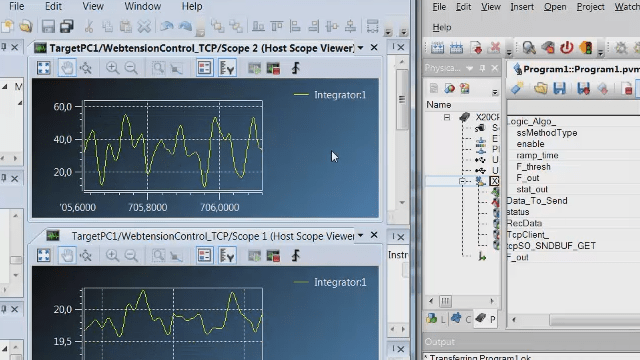This screenshot has width=640, height=360.
Task: Collapse the X20CP tree node
Action: click(x=447, y=118)
